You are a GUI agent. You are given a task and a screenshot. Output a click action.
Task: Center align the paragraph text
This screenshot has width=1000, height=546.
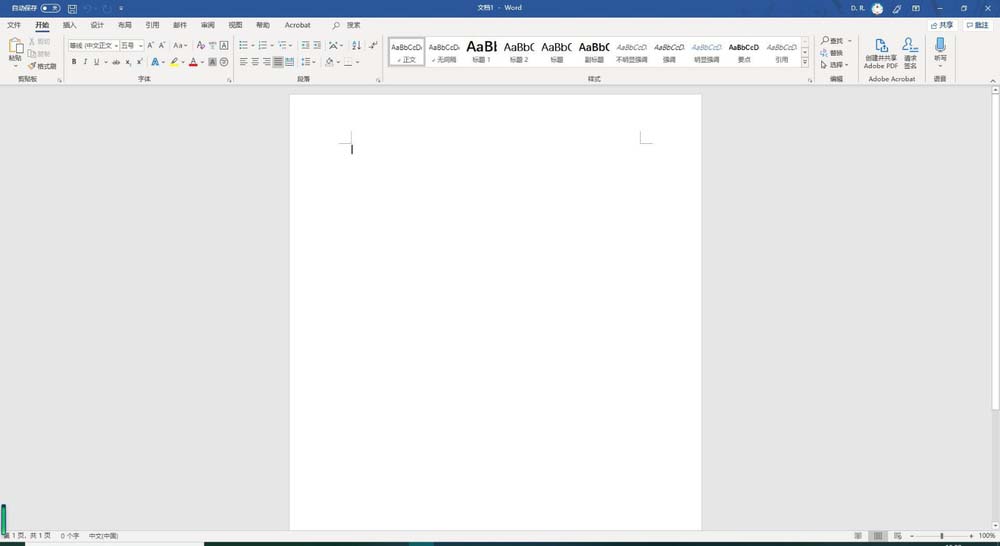tap(255, 62)
